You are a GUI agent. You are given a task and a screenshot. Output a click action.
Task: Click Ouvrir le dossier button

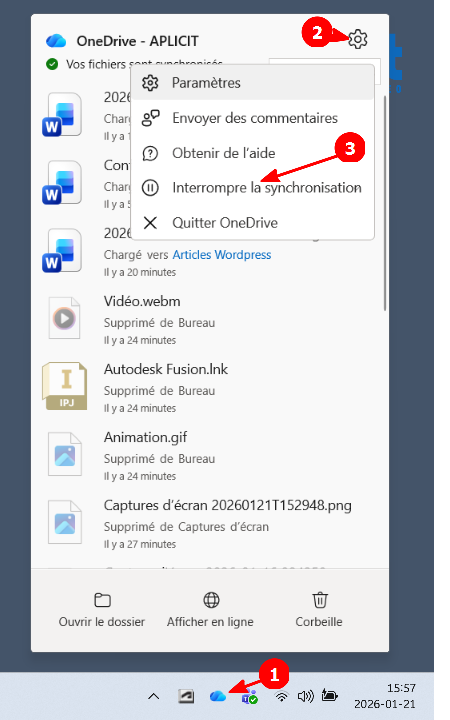tap(102, 610)
